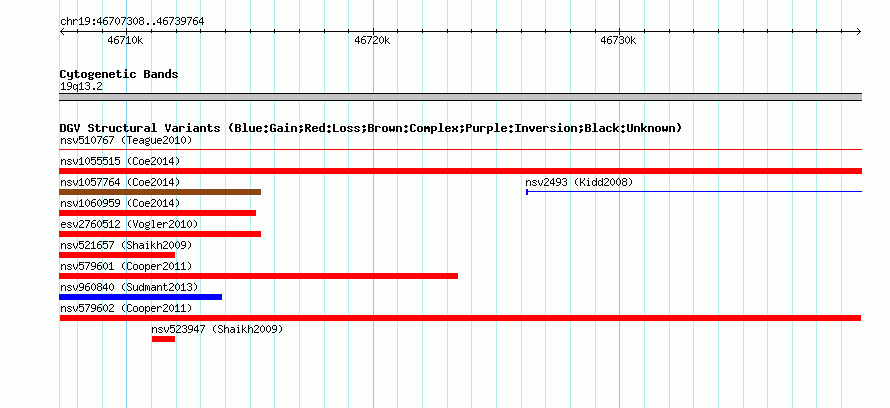Viewport: 890px width, 408px height.
Task: Click the nsv1057764 (Coe2014) label
Action: (x=120, y=182)
